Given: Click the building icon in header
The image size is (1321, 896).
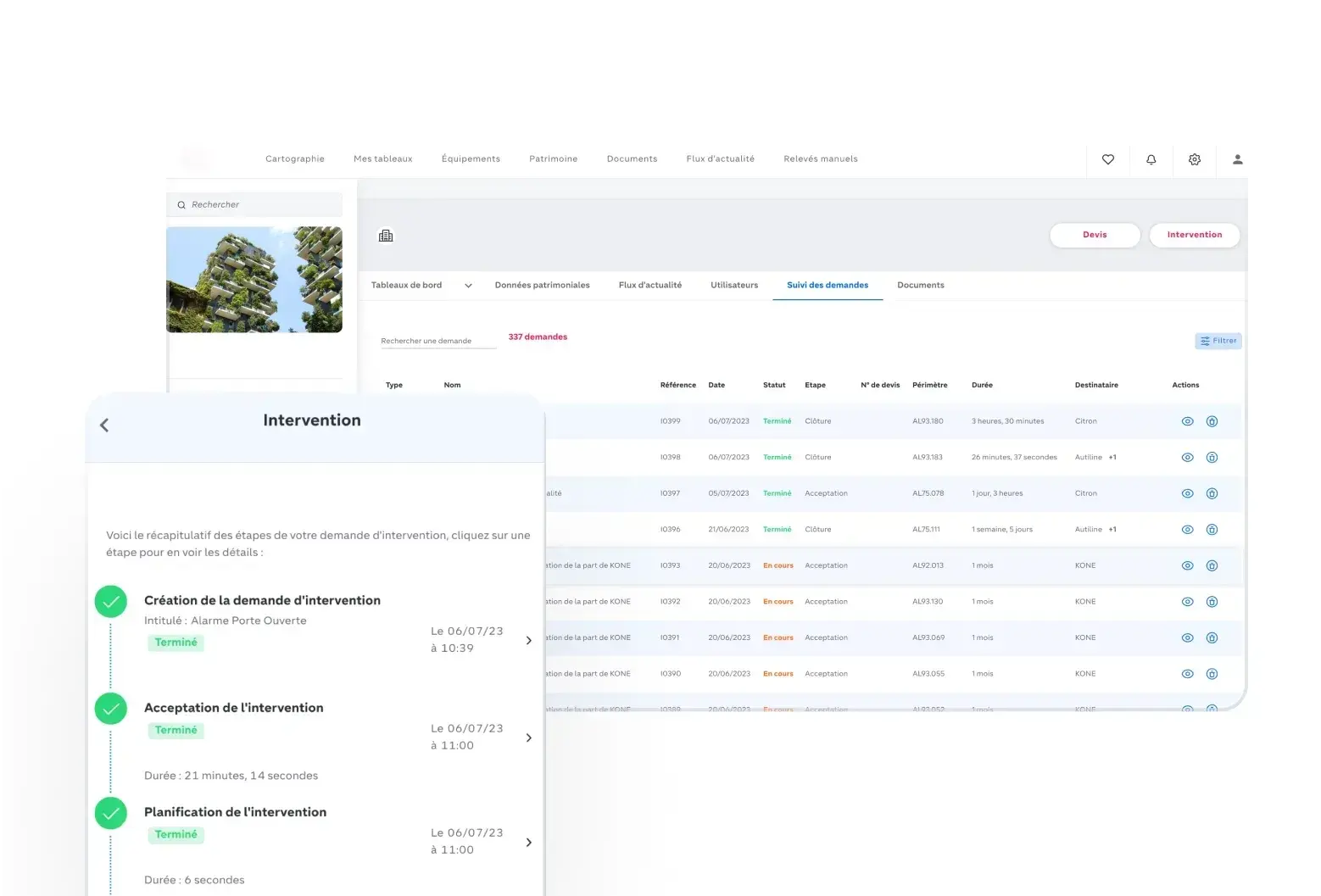Looking at the screenshot, I should point(386,236).
